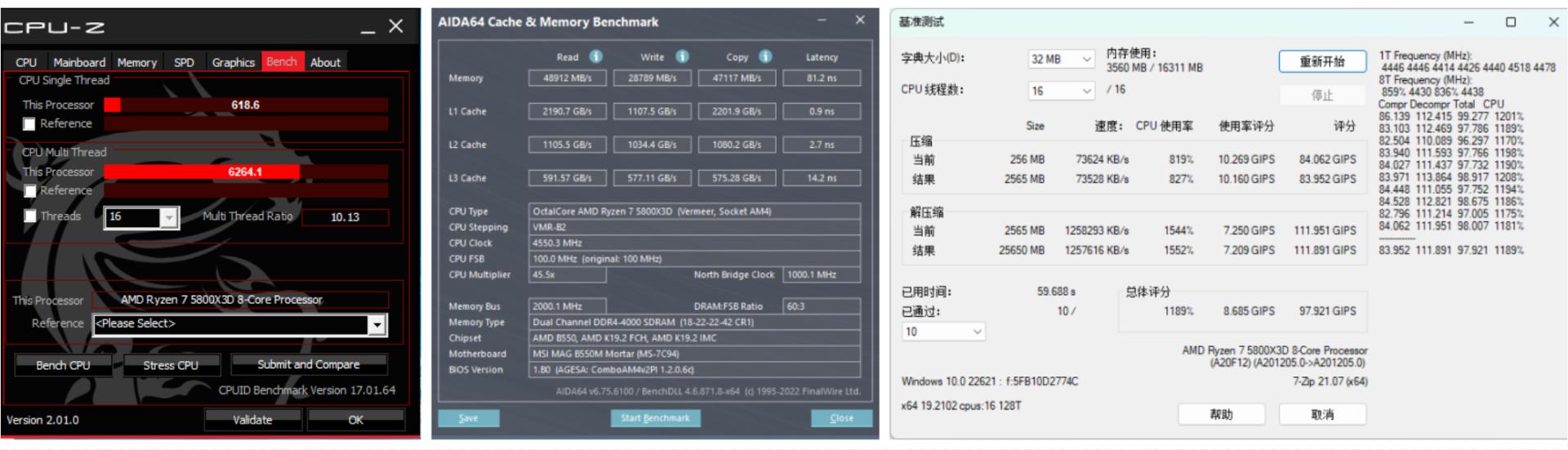This screenshot has width=1568, height=450.
Task: Click the BIOS Version field in AIDA64
Action: pyautogui.click(x=695, y=370)
